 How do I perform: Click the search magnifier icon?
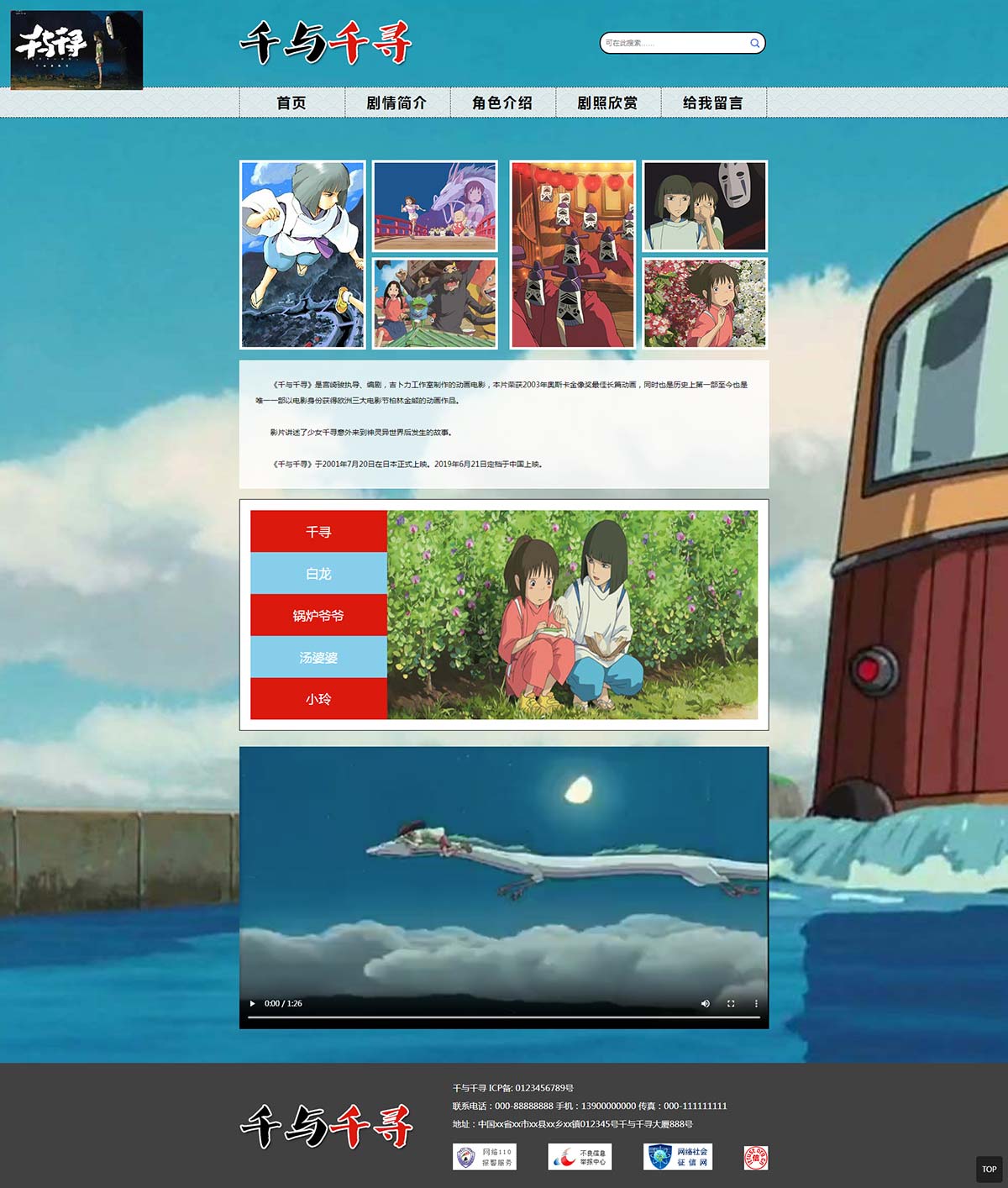754,43
